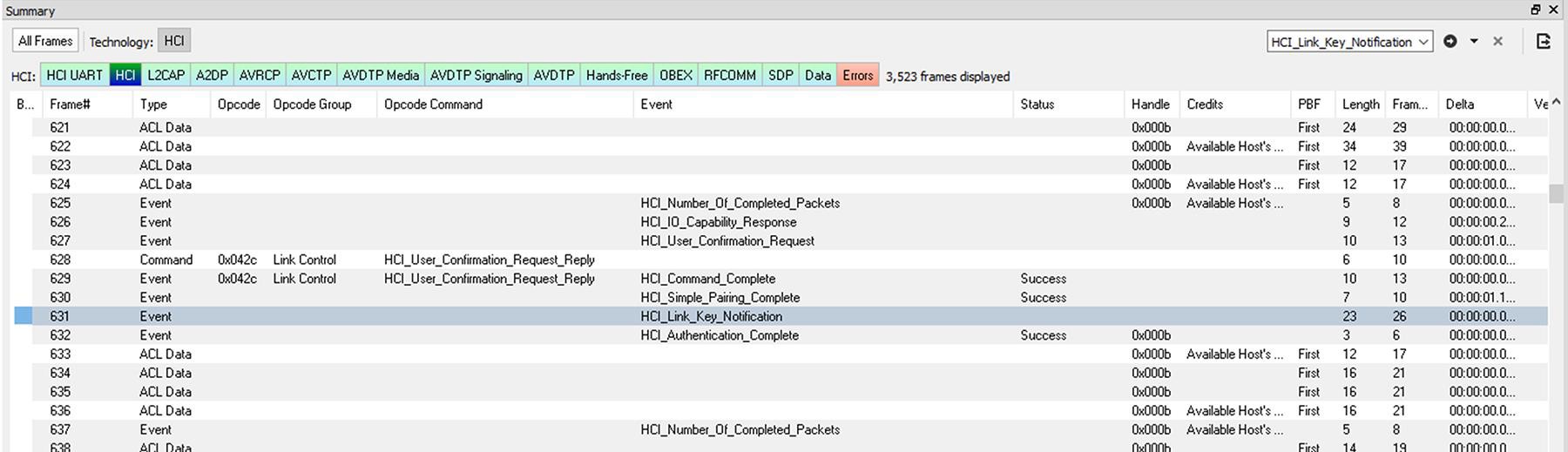Select frame number 635 cell
The image size is (1568, 452).
(59, 392)
